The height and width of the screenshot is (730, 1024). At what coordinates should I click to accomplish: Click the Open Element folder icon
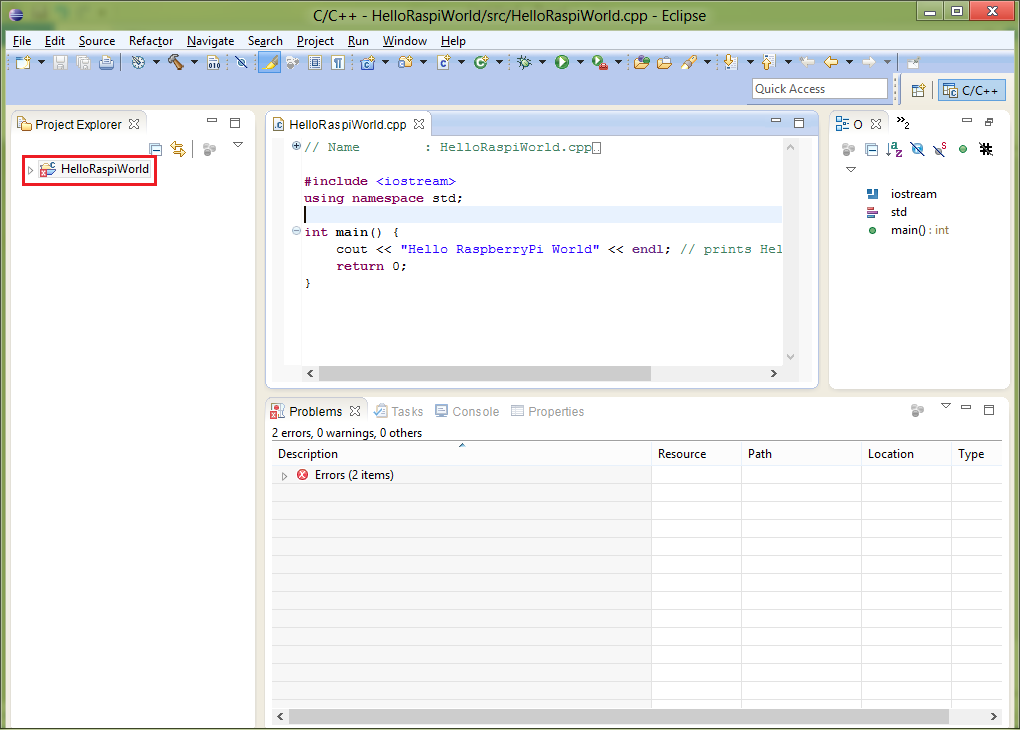[642, 63]
